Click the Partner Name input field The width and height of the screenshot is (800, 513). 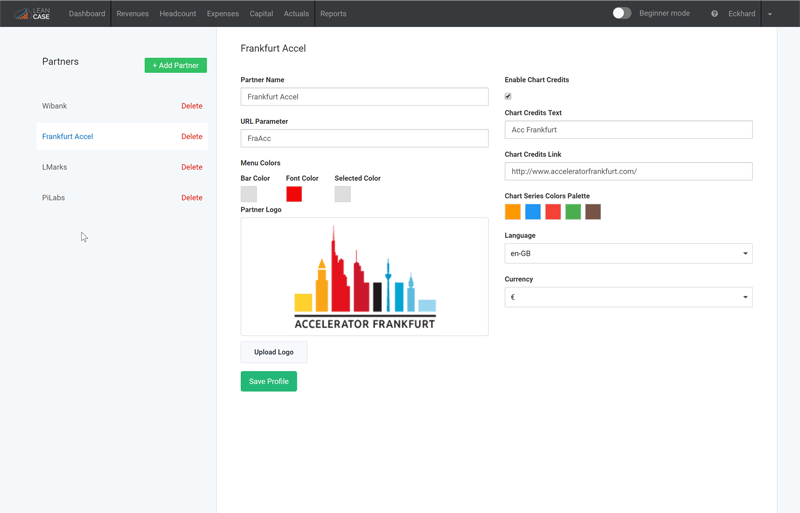pyautogui.click(x=364, y=97)
